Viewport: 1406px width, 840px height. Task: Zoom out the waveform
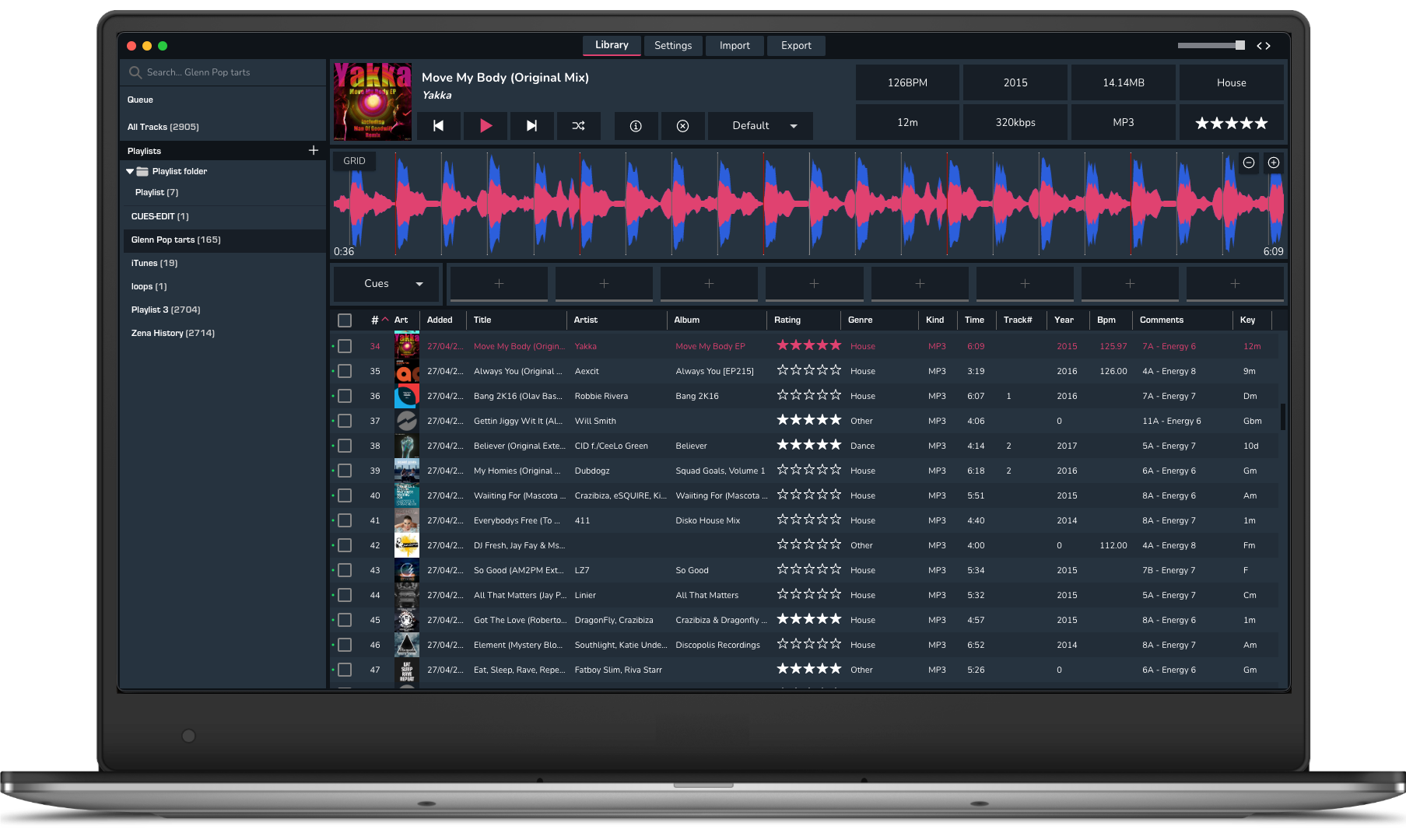coord(1249,163)
